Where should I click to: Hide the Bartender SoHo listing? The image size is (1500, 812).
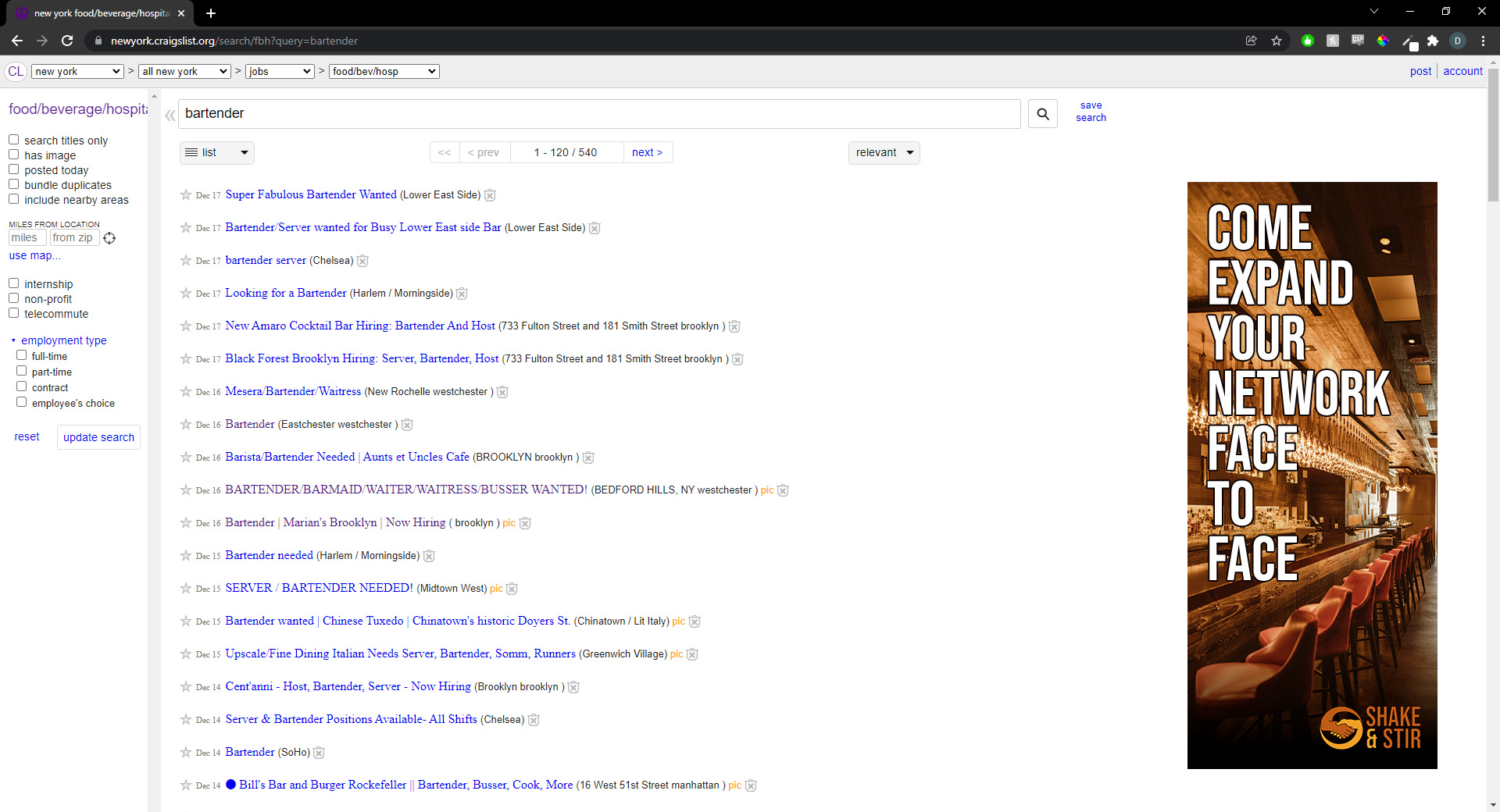[x=319, y=753]
